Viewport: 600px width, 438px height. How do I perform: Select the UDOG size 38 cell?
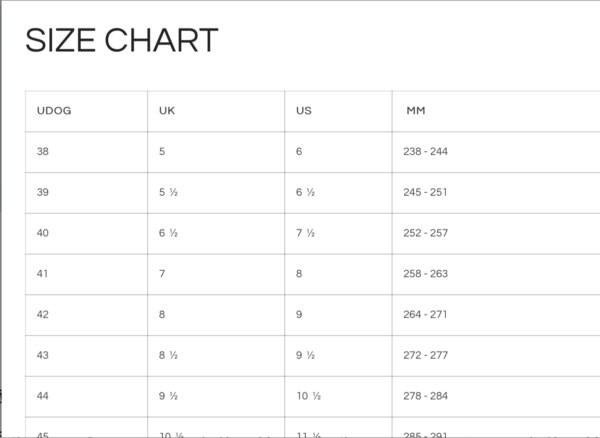pos(42,151)
